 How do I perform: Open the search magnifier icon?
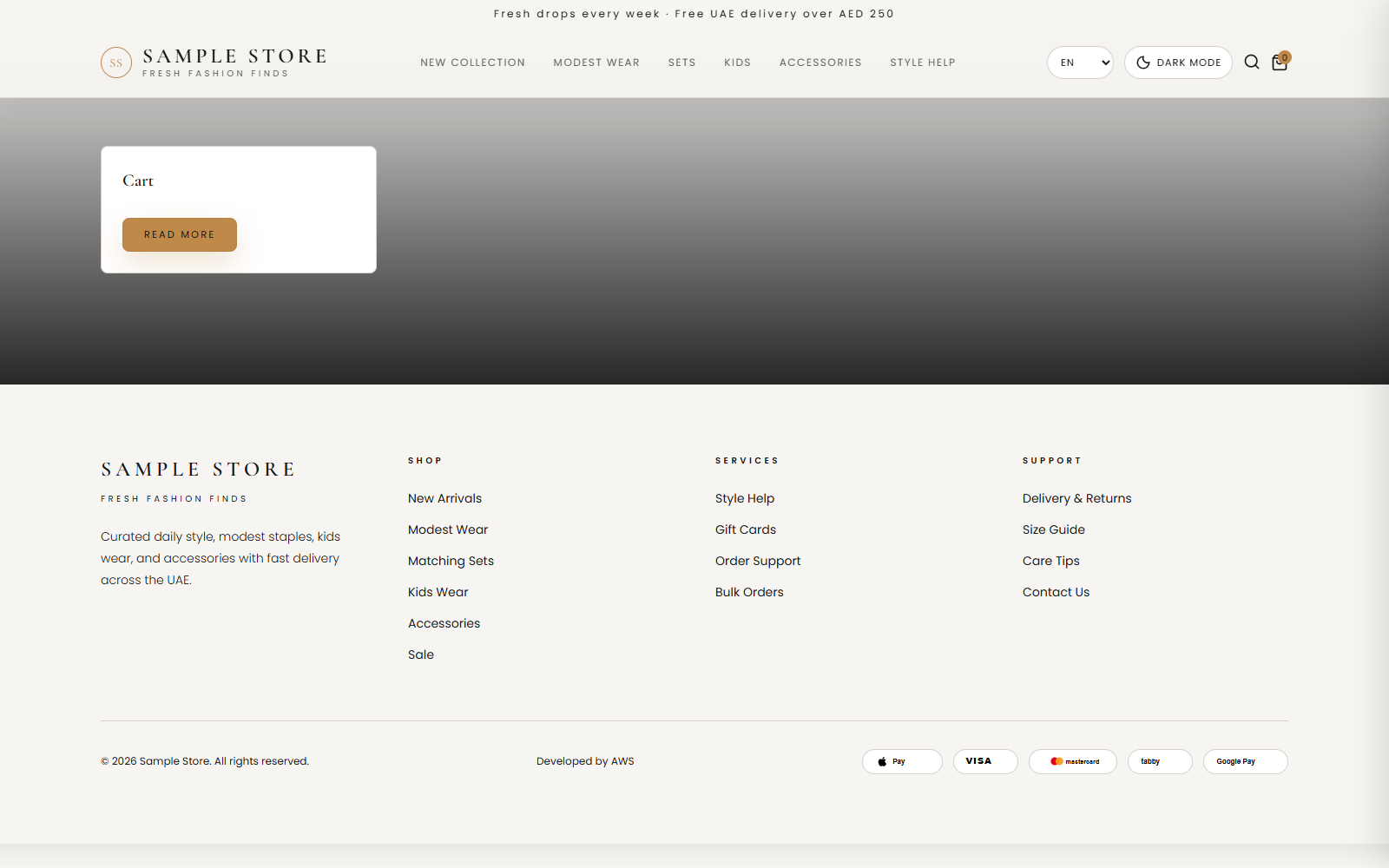coord(1252,62)
